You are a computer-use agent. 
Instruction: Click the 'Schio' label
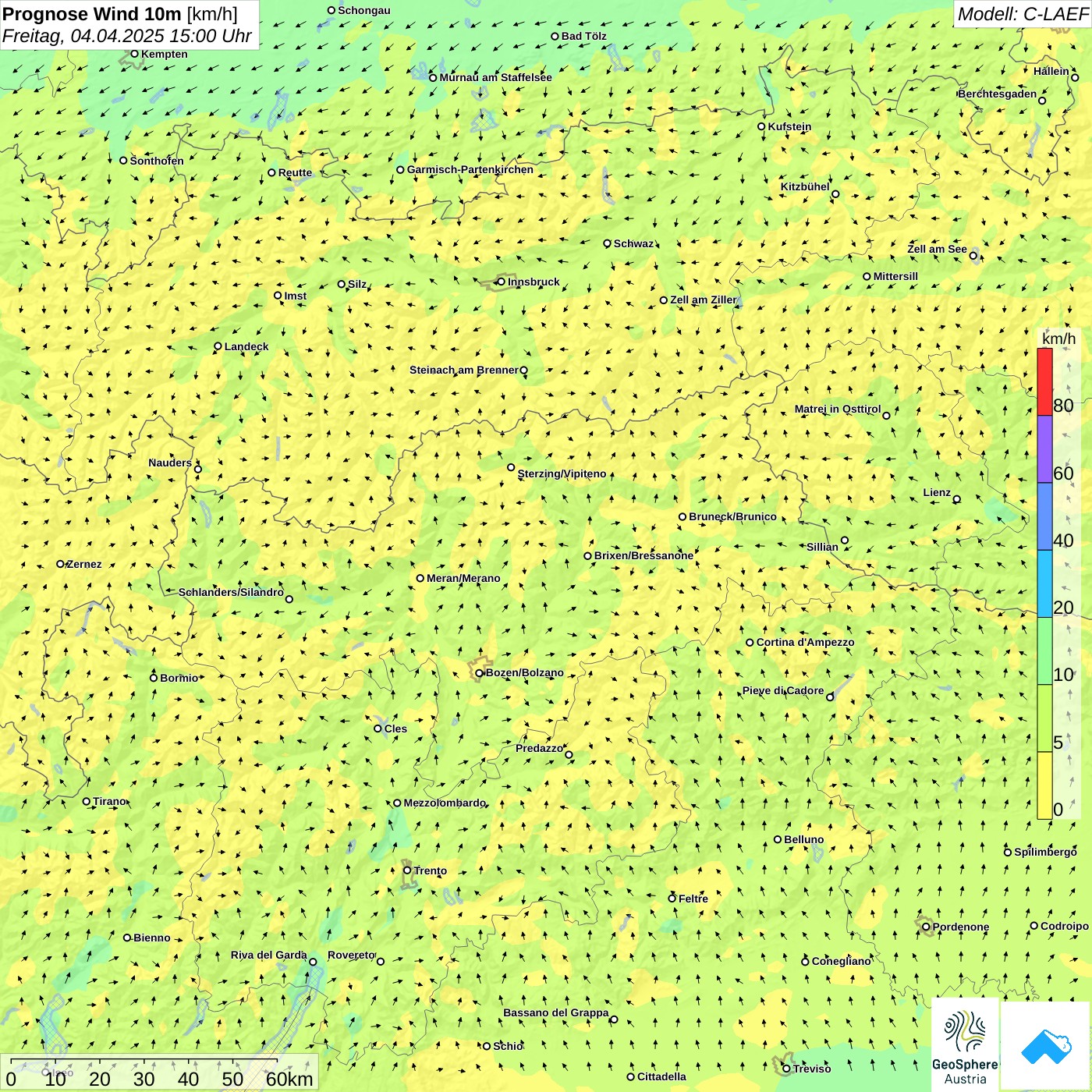(508, 1046)
